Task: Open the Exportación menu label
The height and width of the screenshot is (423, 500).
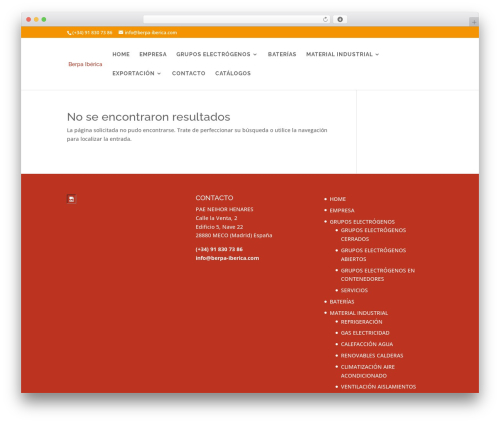Action: click(133, 73)
